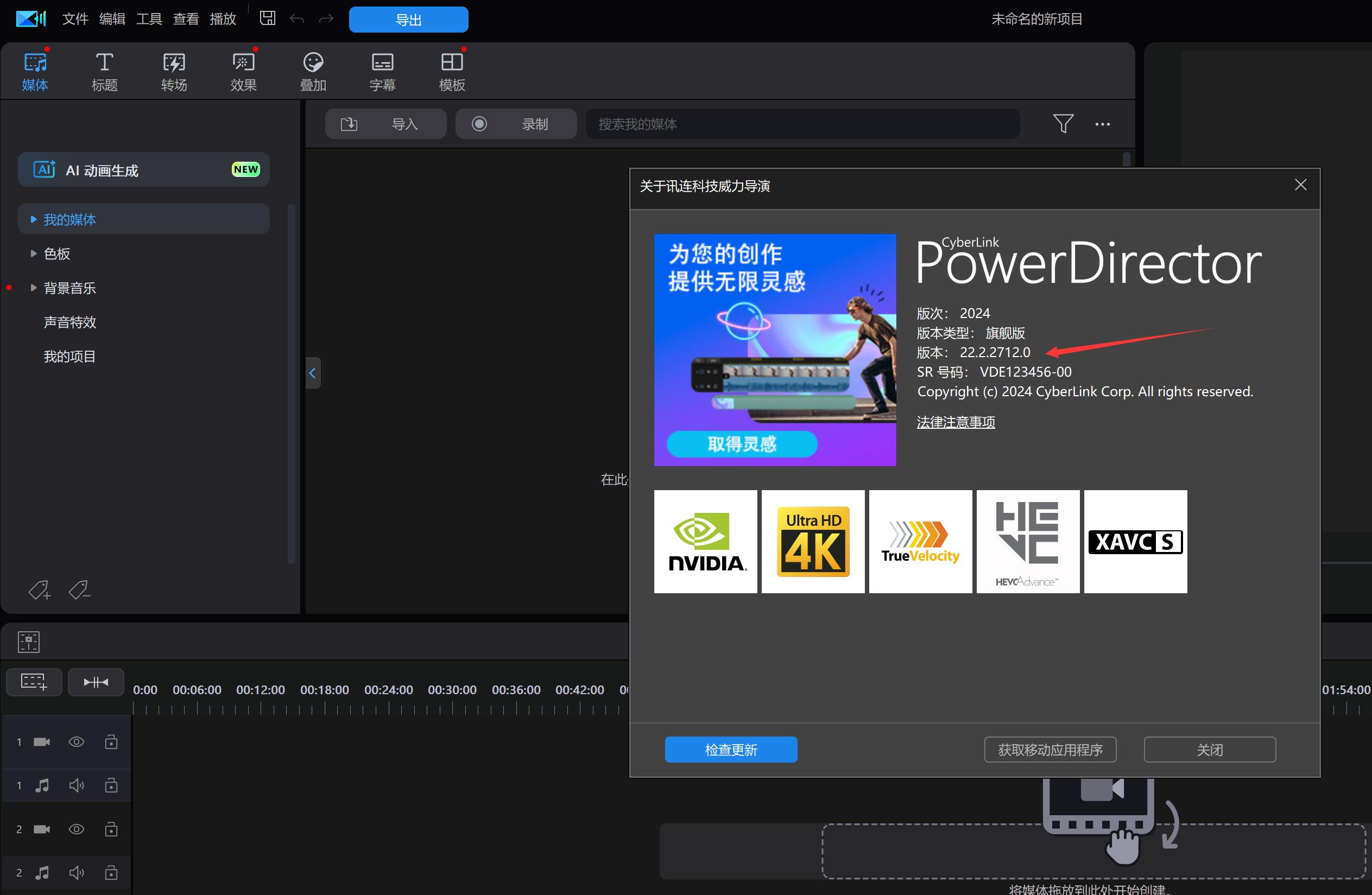Screen dimensions: 1372x895
Task: Collapse the library panel with chevron
Action: point(312,373)
